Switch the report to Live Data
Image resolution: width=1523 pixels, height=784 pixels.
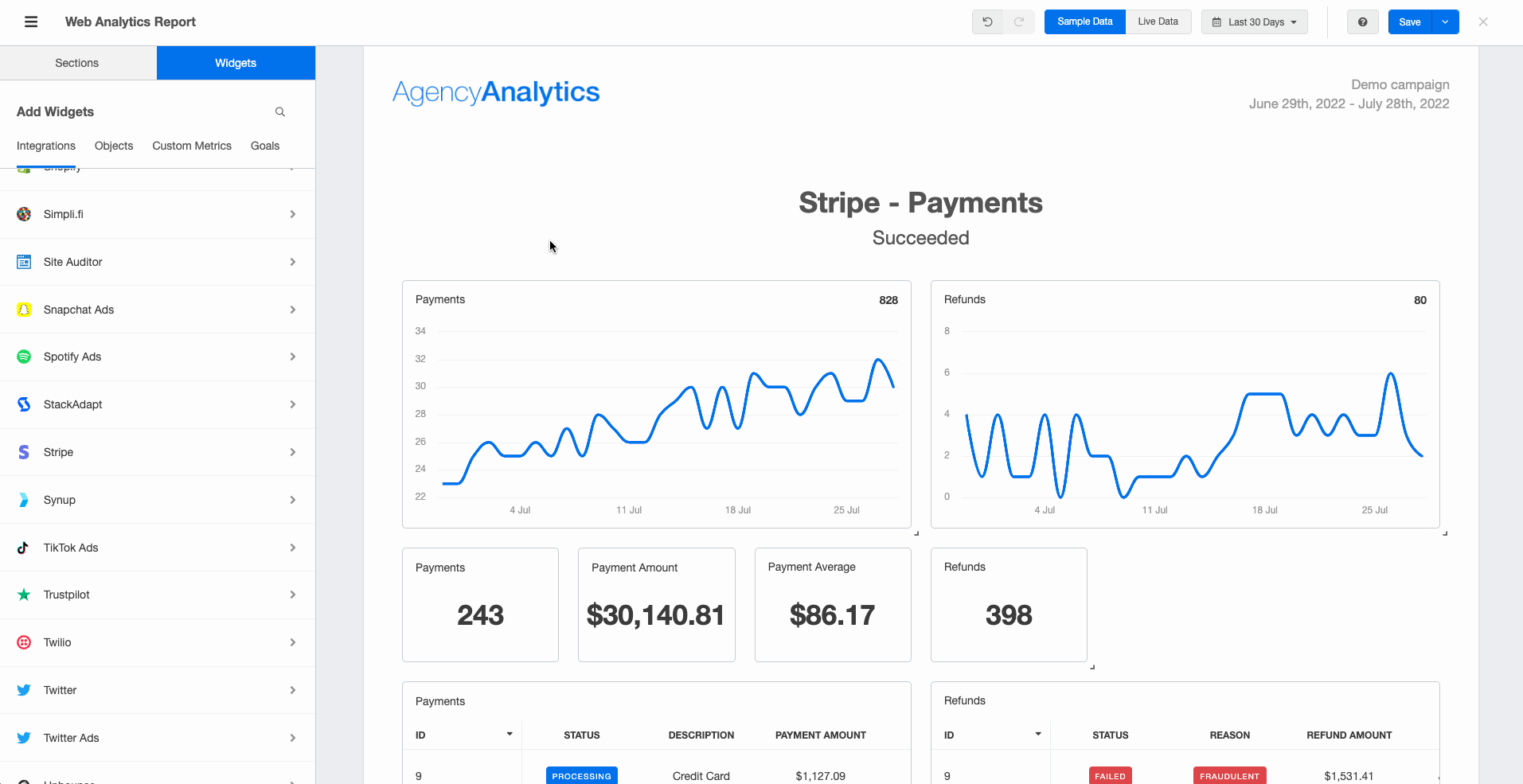[1158, 21]
